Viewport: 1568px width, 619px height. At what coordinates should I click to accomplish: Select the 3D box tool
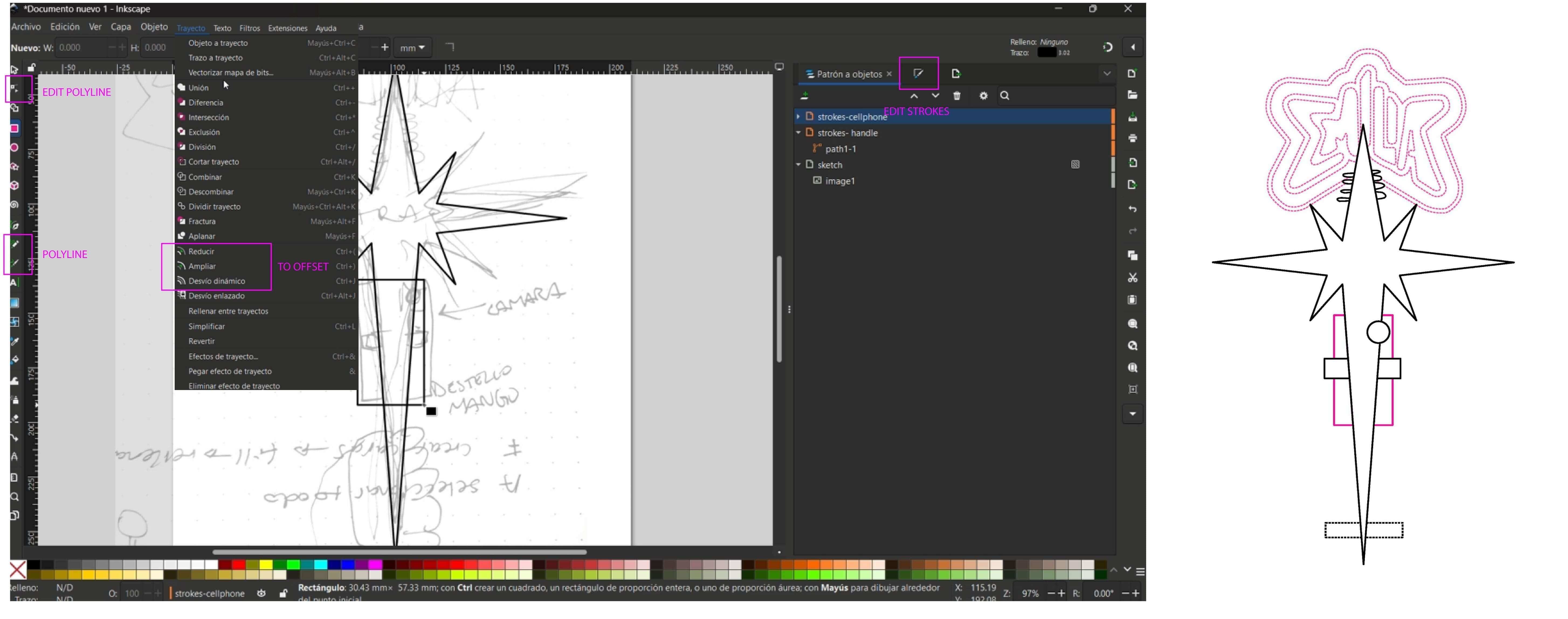[15, 185]
